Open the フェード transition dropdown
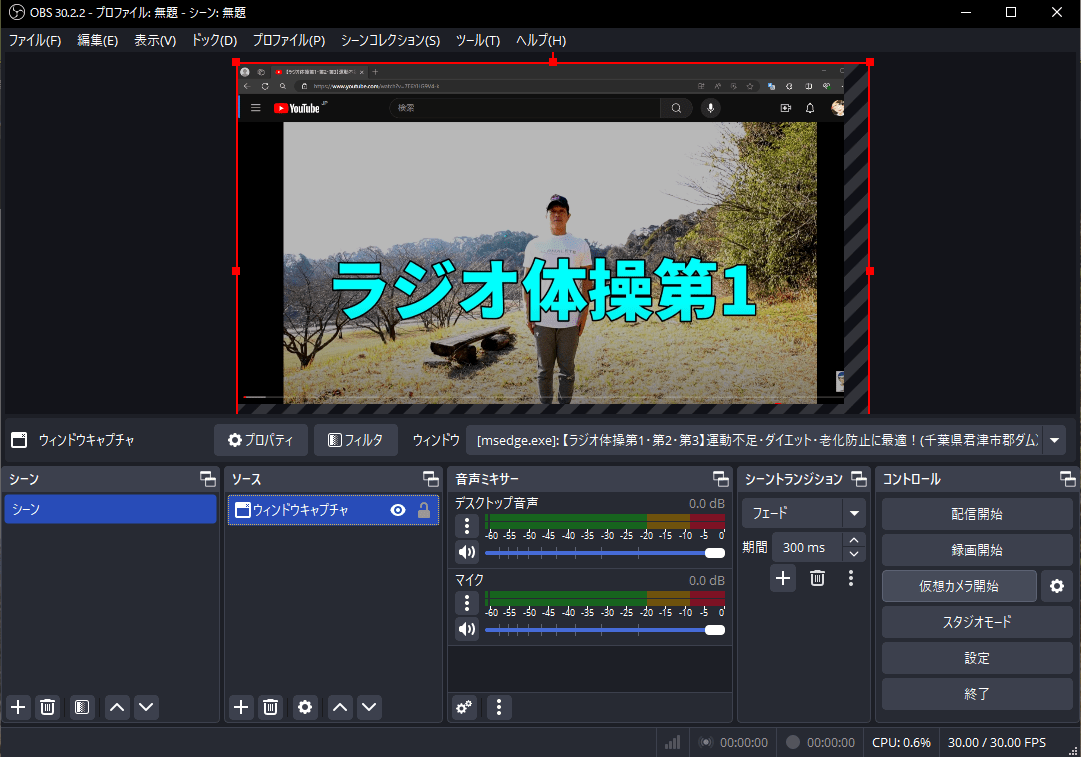The image size is (1081, 757). tap(804, 513)
